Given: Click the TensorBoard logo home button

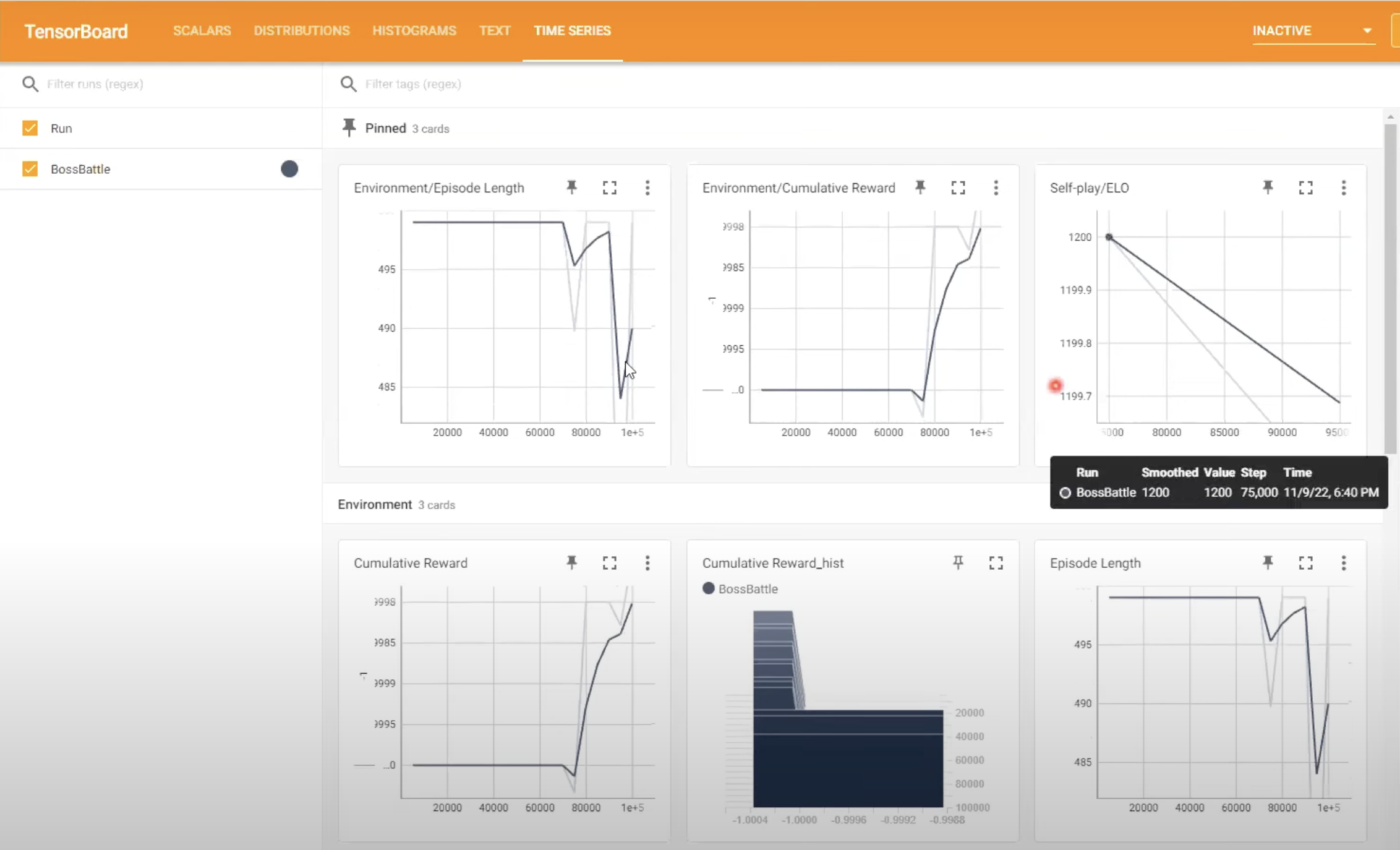Looking at the screenshot, I should pyautogui.click(x=75, y=30).
